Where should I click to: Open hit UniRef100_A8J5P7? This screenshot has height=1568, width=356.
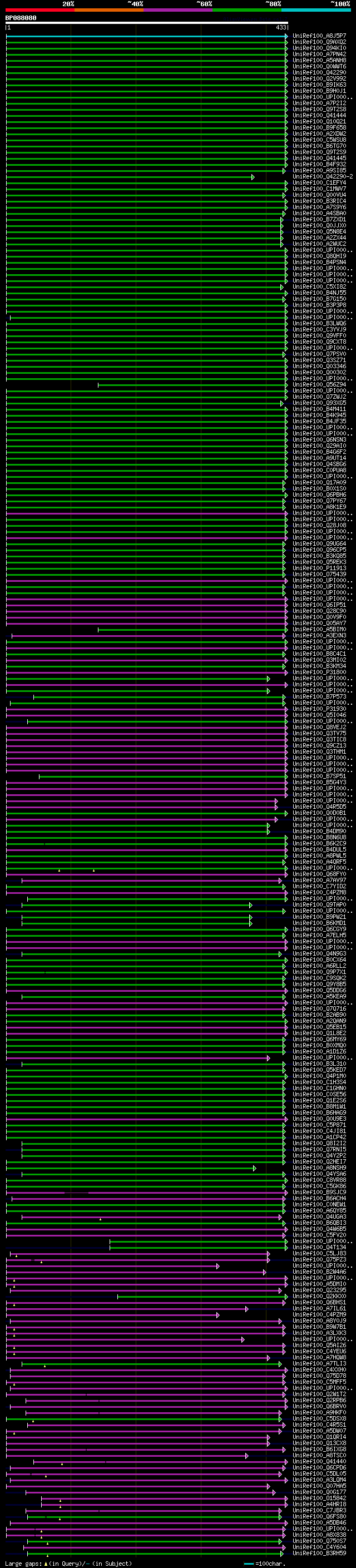[x=319, y=36]
